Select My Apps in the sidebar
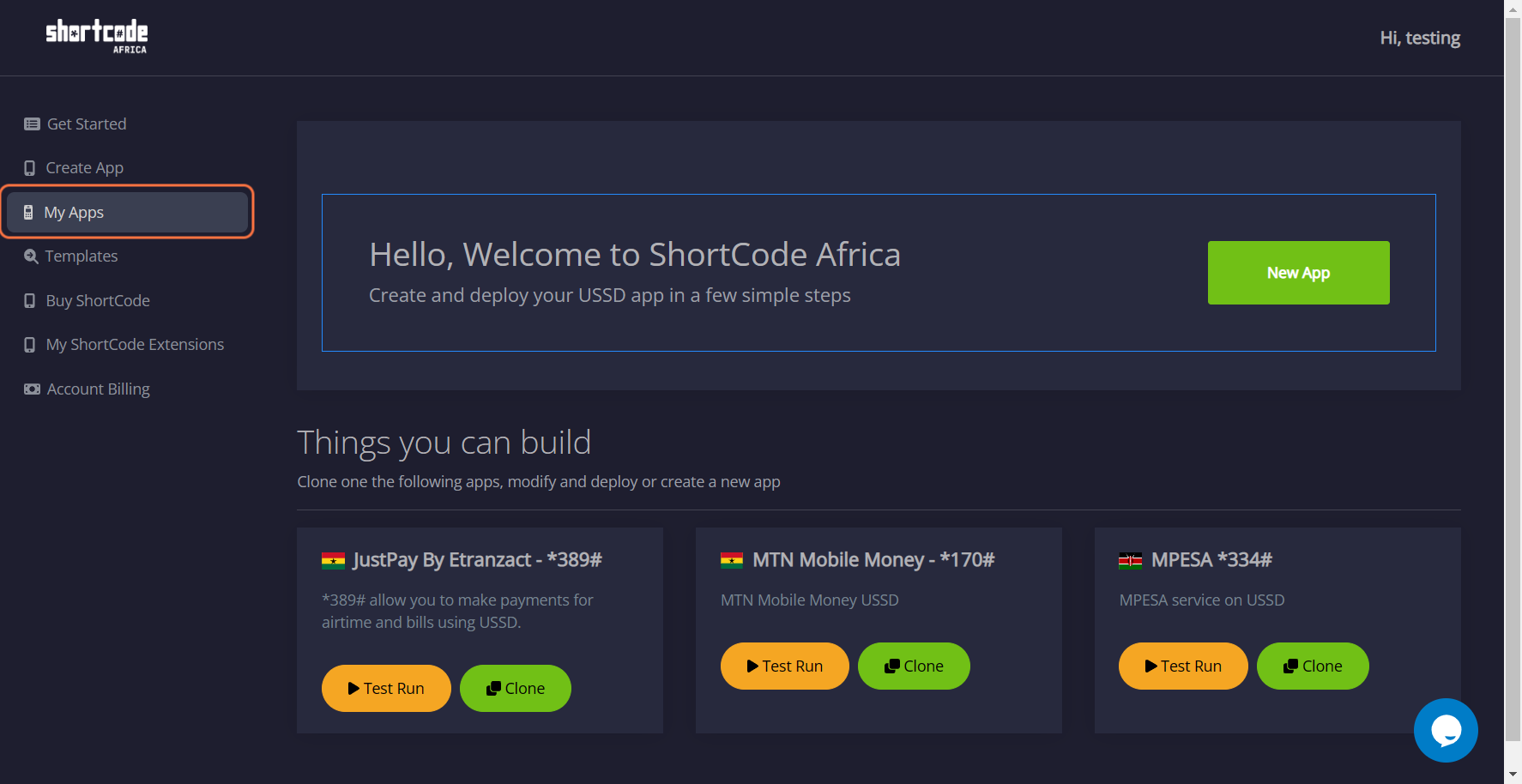The width and height of the screenshot is (1522, 784). (x=127, y=213)
